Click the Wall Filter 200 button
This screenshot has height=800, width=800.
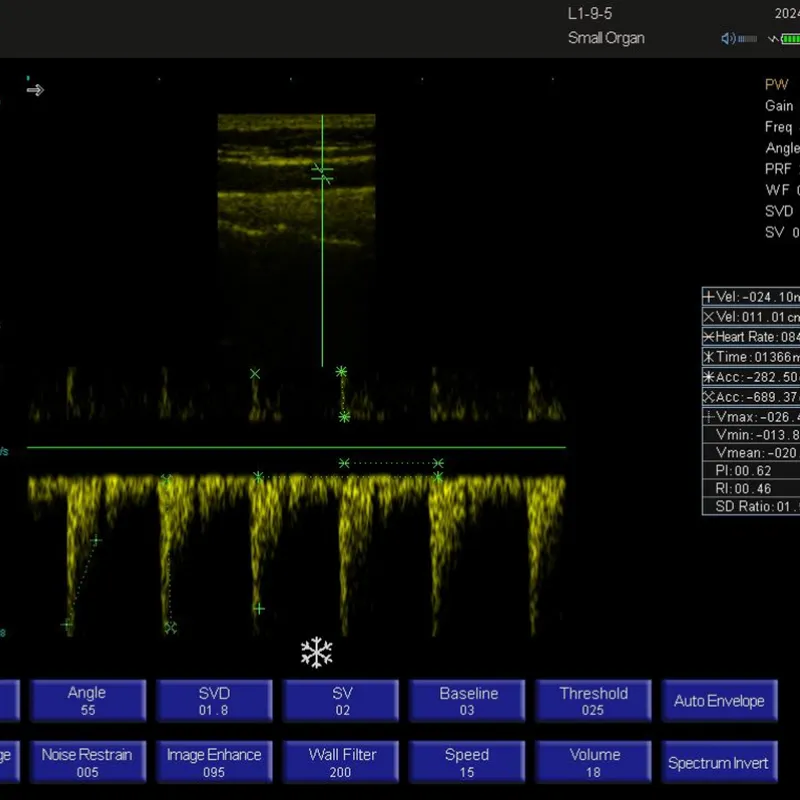tap(340, 761)
